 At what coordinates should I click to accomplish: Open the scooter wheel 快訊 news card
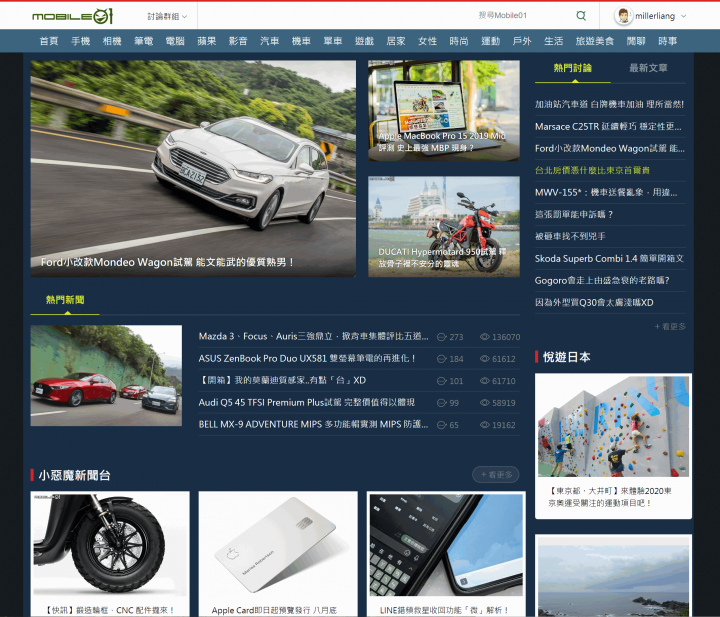(110, 554)
